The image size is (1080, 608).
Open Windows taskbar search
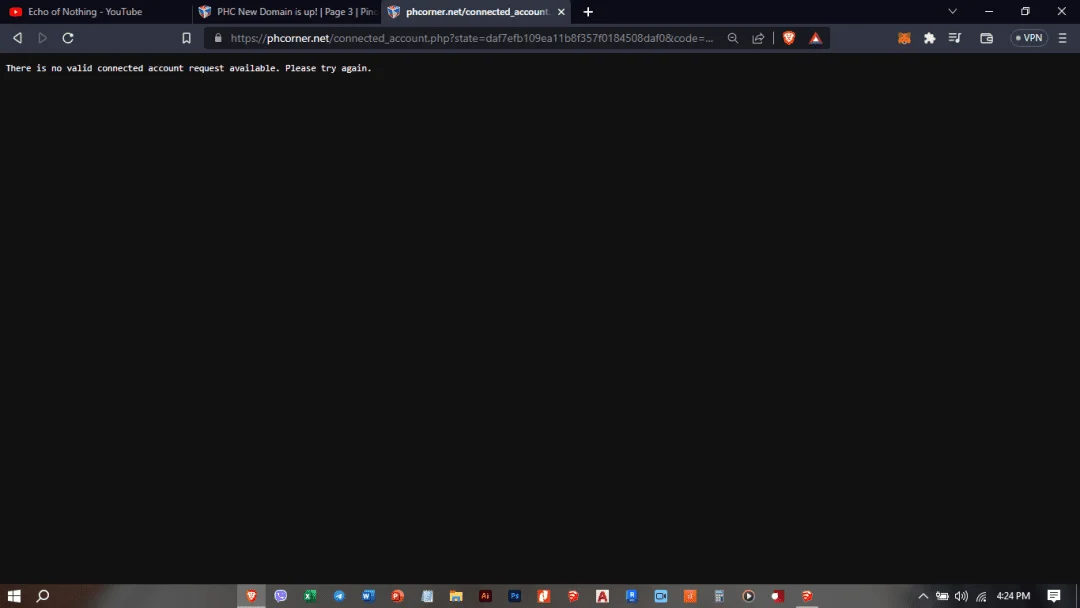click(x=43, y=596)
